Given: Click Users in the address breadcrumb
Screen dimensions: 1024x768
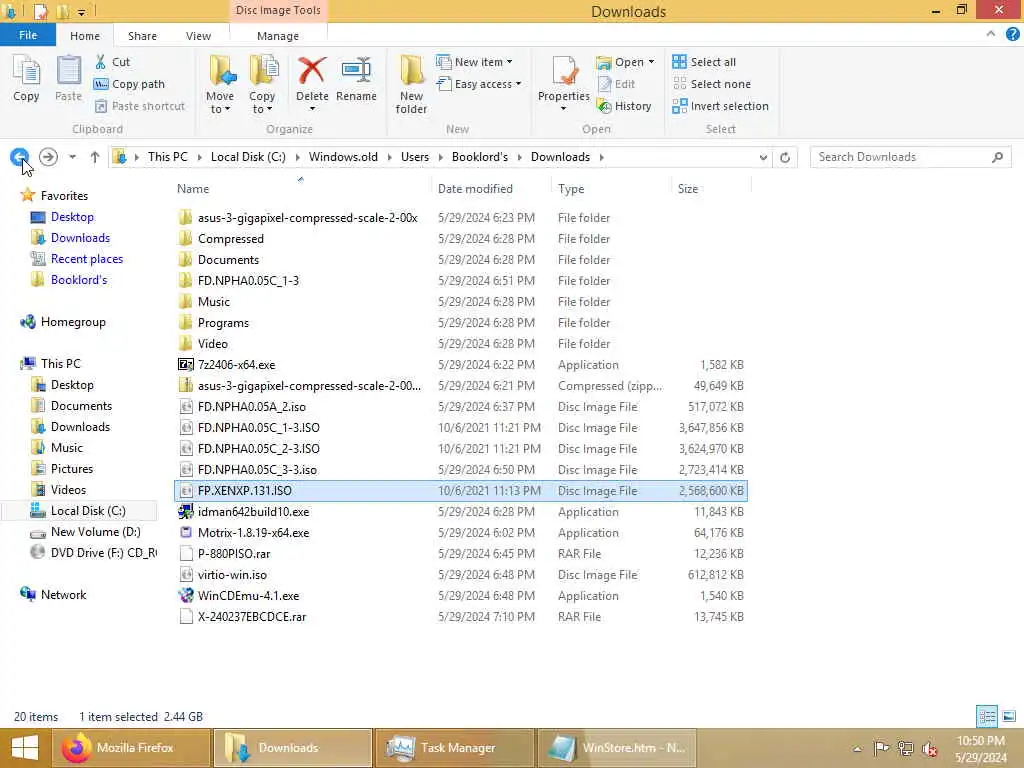Looking at the screenshot, I should (415, 157).
